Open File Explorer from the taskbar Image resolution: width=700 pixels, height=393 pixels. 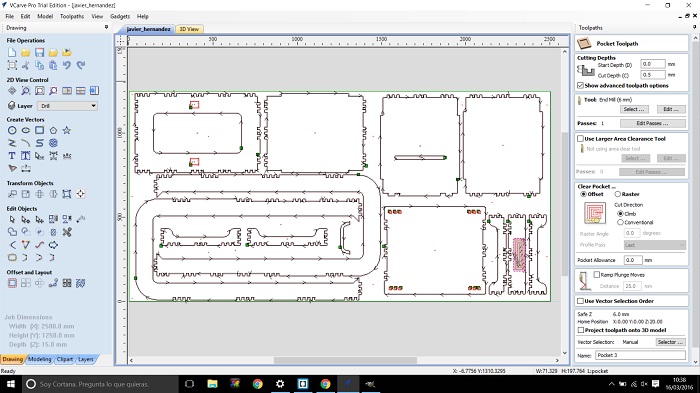(212, 384)
